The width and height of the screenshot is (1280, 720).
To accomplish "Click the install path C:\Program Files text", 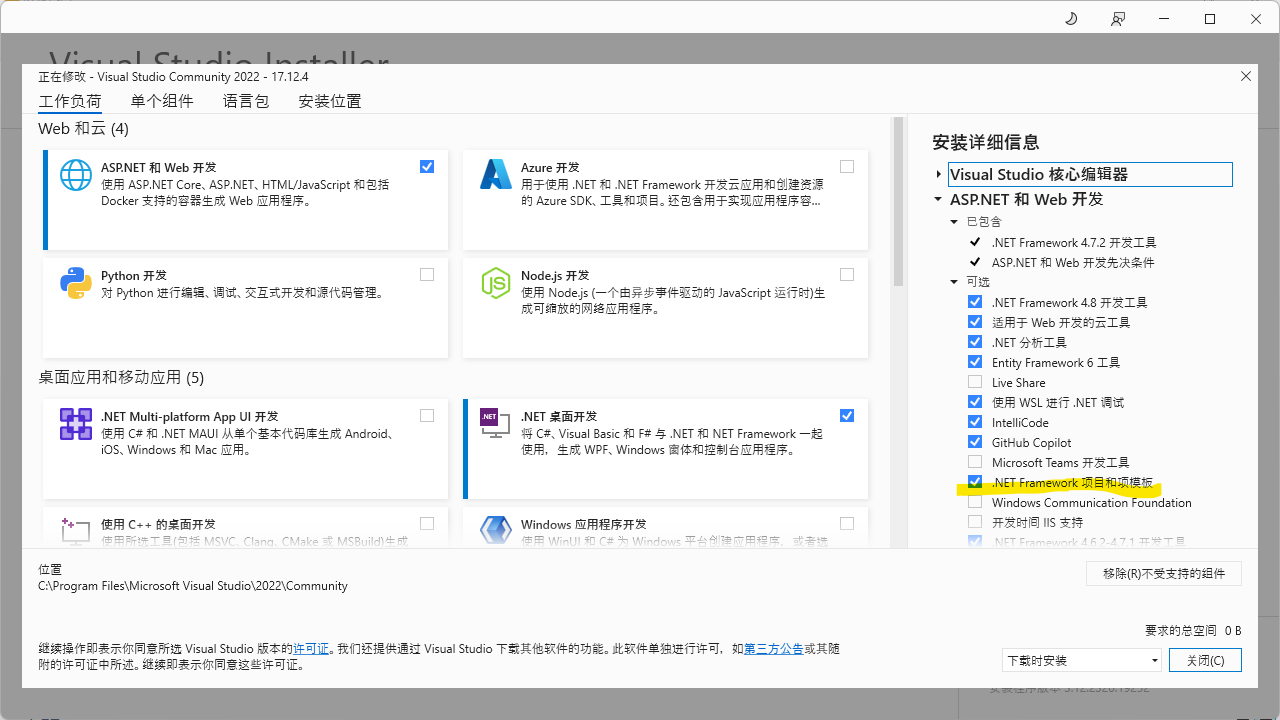I will [193, 586].
